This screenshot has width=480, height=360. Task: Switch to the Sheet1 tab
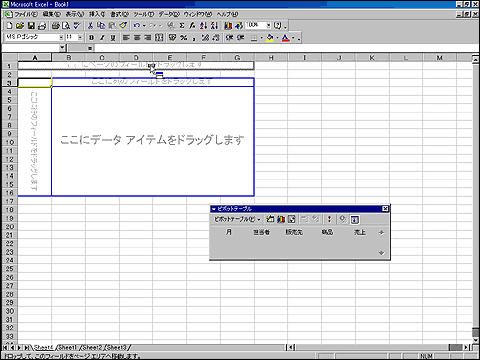pyautogui.click(x=68, y=348)
